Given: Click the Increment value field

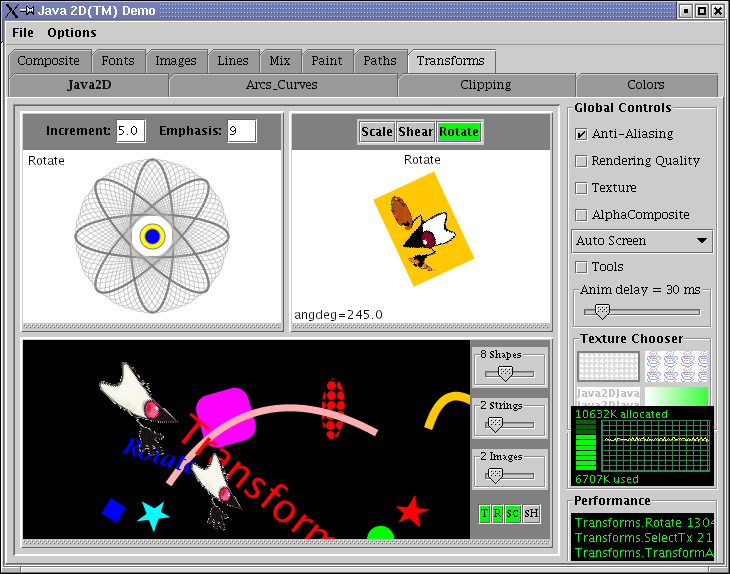Looking at the screenshot, I should [x=131, y=131].
